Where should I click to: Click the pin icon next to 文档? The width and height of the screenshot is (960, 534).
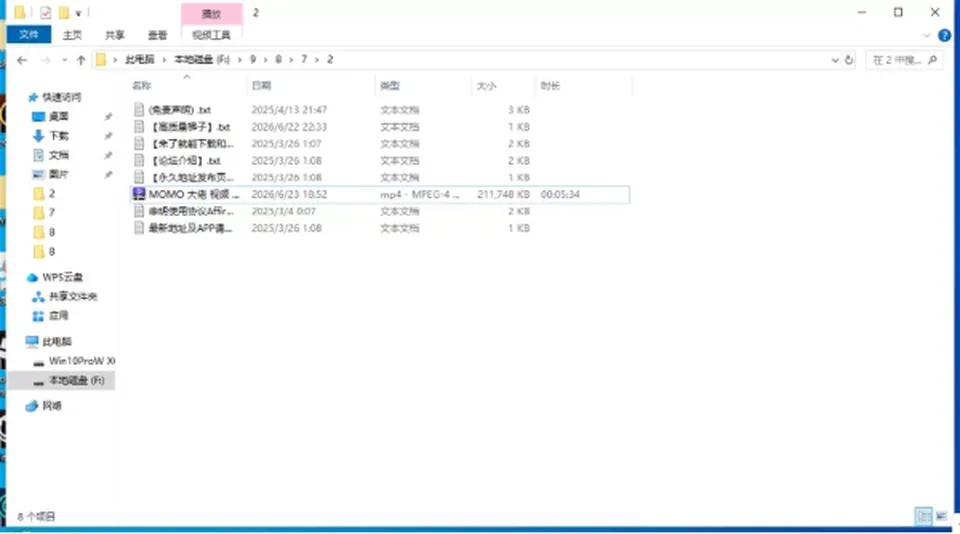pos(108,155)
